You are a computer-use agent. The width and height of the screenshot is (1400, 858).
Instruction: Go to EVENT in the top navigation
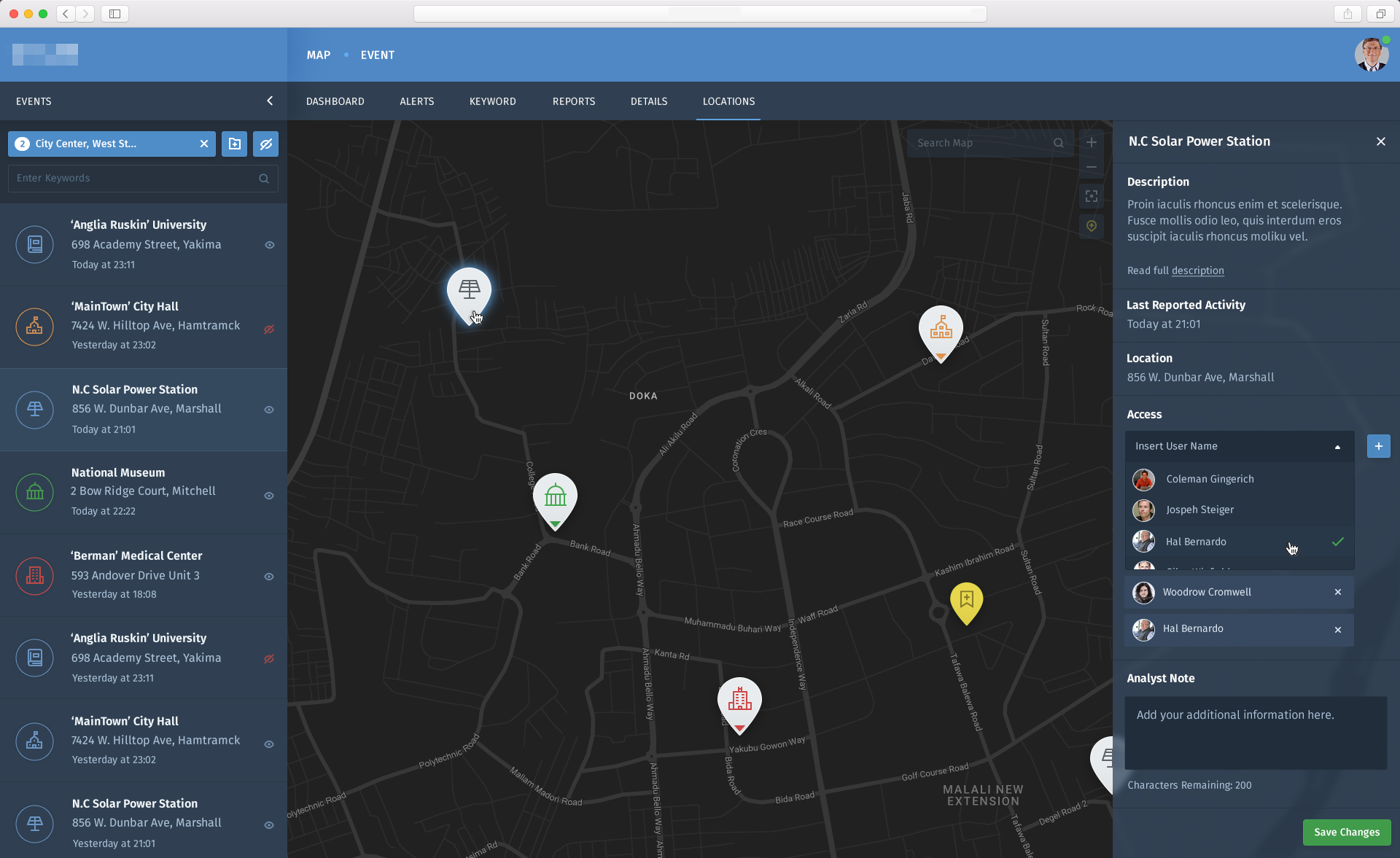point(377,55)
